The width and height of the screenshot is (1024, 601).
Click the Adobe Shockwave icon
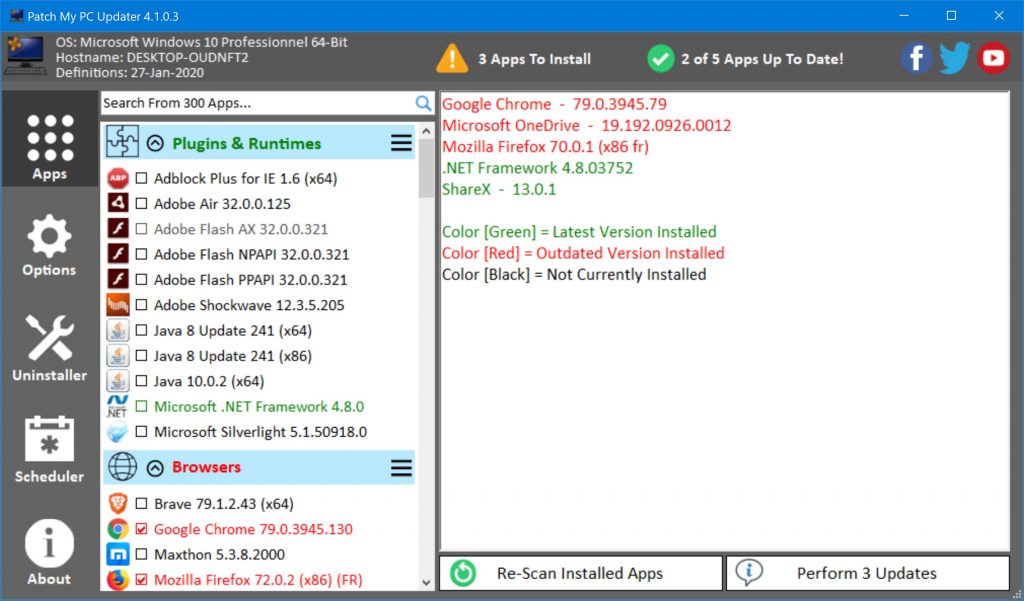click(x=118, y=305)
